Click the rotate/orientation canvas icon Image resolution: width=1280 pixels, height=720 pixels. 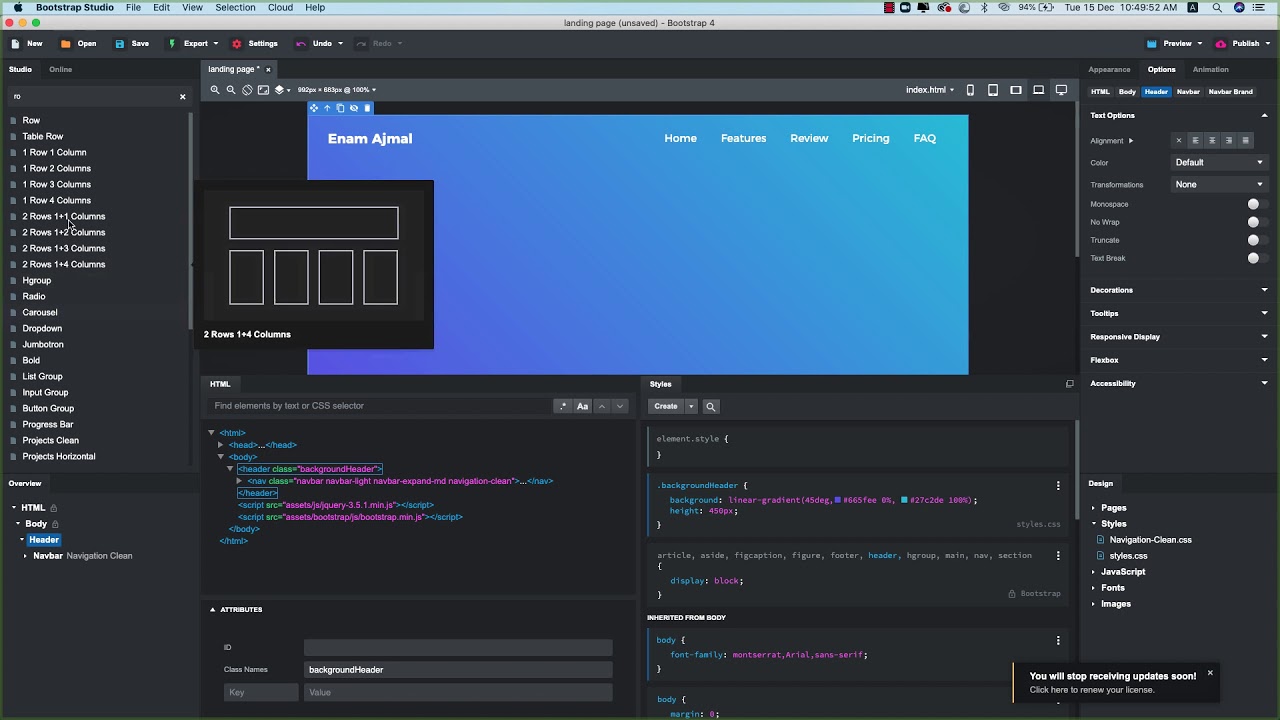(x=247, y=90)
